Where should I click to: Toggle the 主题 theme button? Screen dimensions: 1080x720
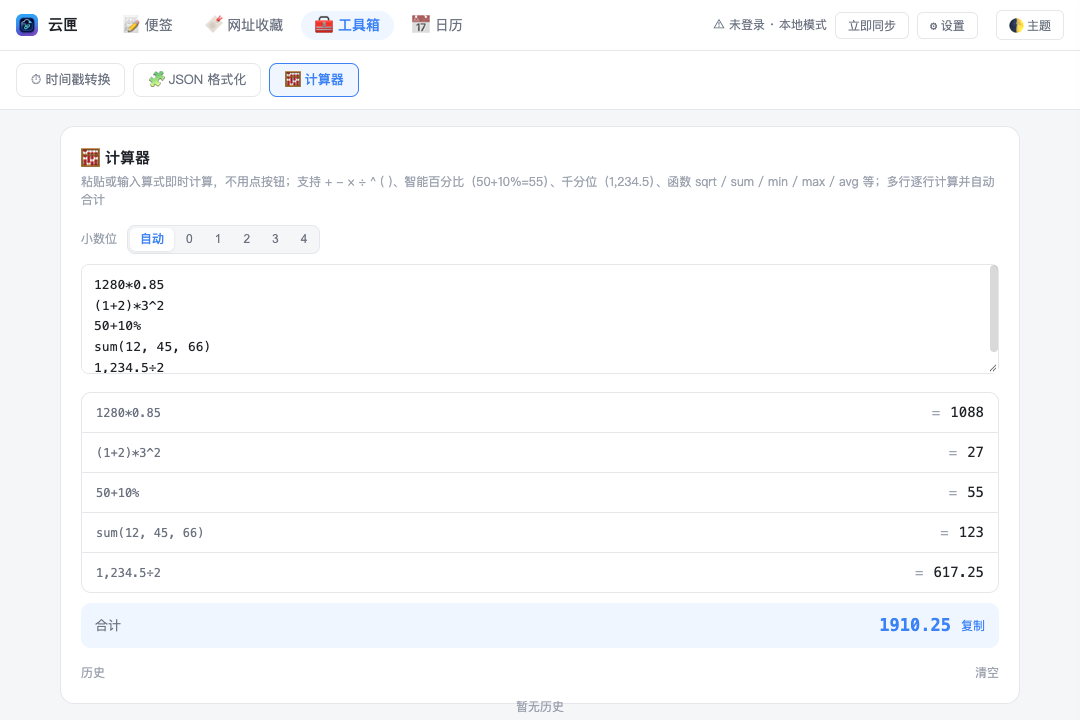(x=1030, y=25)
